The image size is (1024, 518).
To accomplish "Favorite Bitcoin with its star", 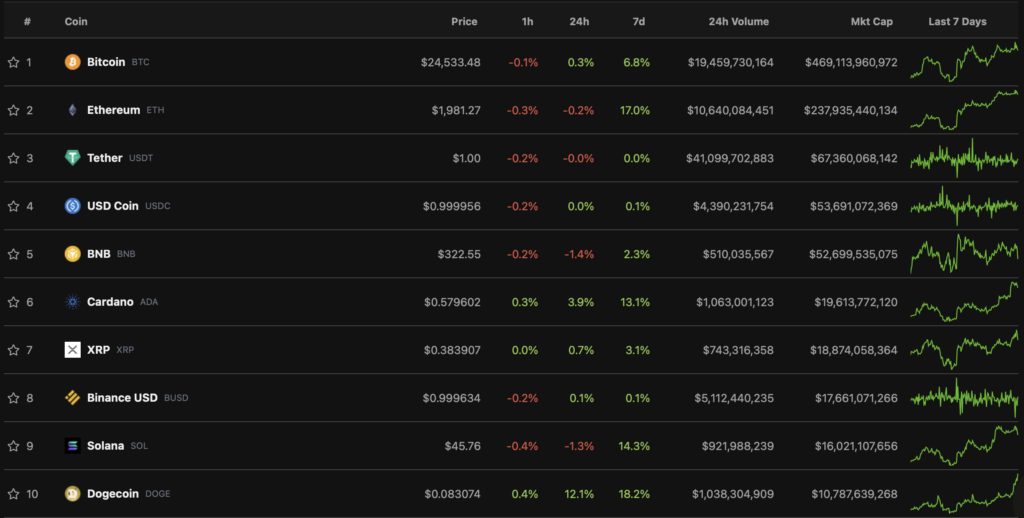I will (x=14, y=62).
